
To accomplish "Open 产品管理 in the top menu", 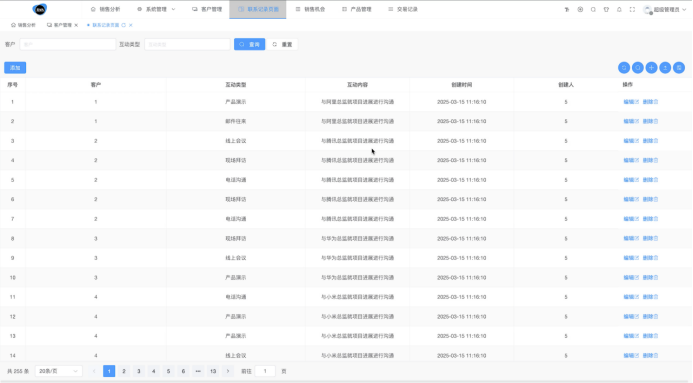I will pyautogui.click(x=357, y=9).
